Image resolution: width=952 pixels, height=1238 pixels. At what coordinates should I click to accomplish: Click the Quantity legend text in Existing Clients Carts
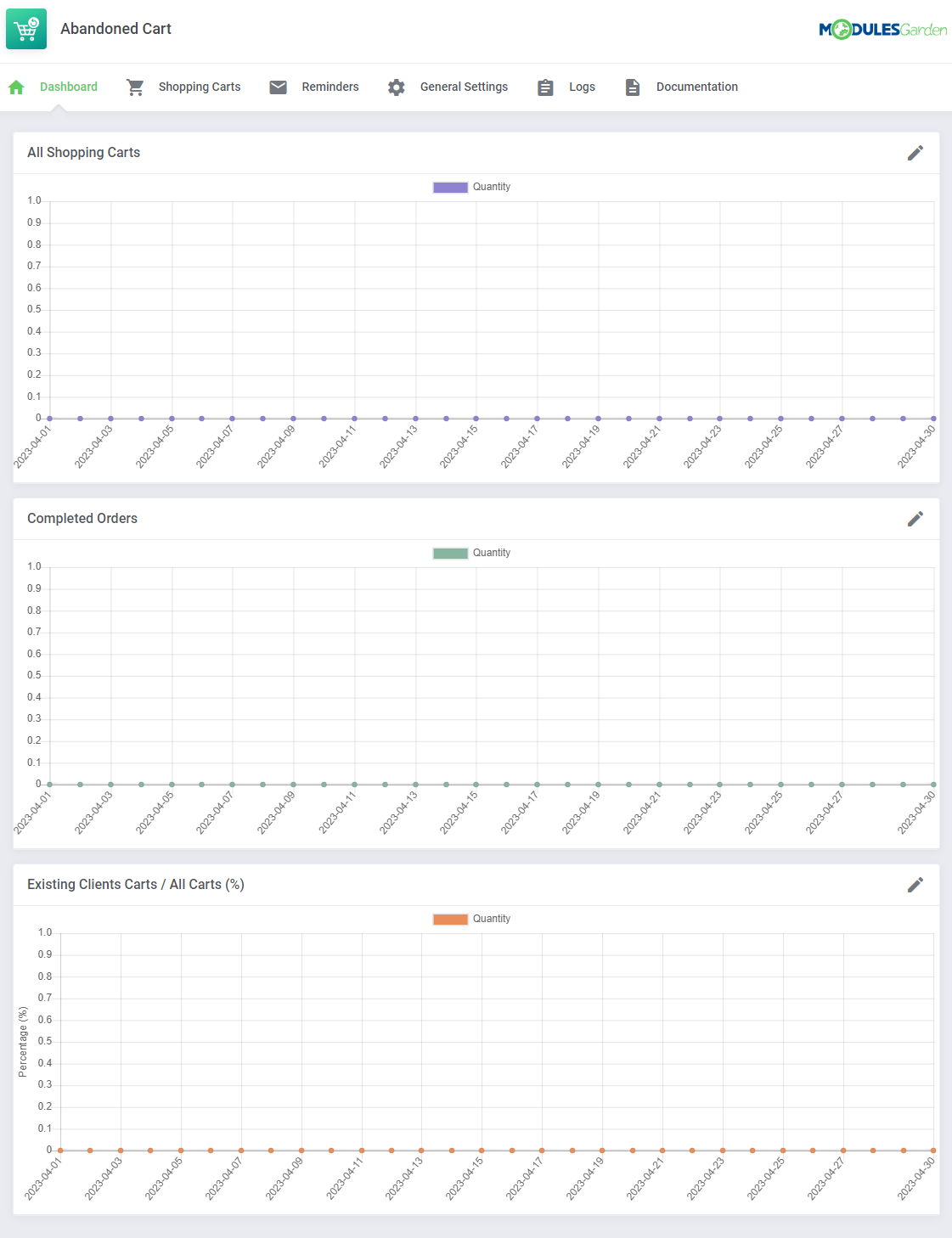tap(492, 919)
